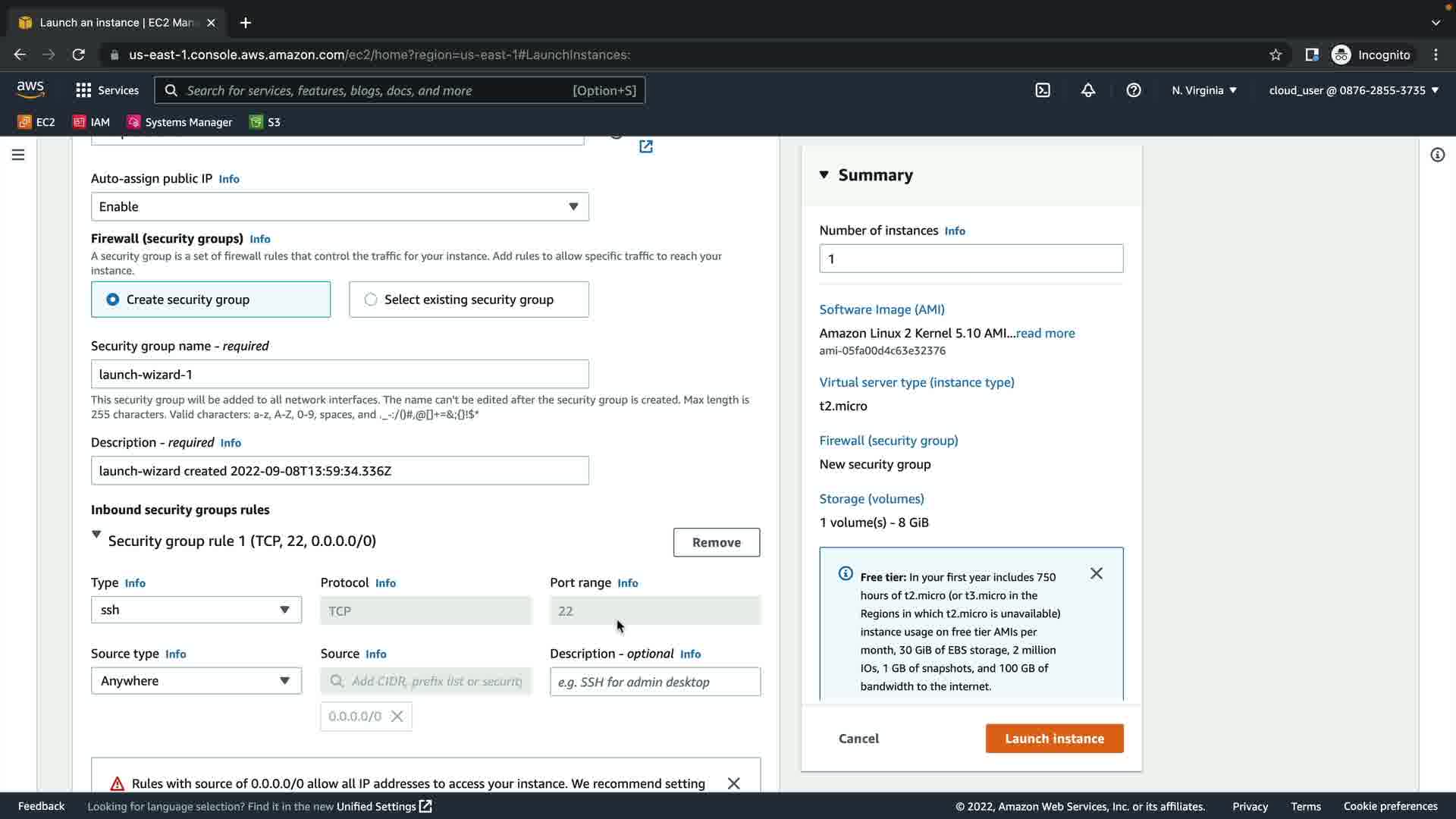Screen dimensions: 1456x819
Task: Open the Type ssh dropdown
Action: tap(196, 610)
